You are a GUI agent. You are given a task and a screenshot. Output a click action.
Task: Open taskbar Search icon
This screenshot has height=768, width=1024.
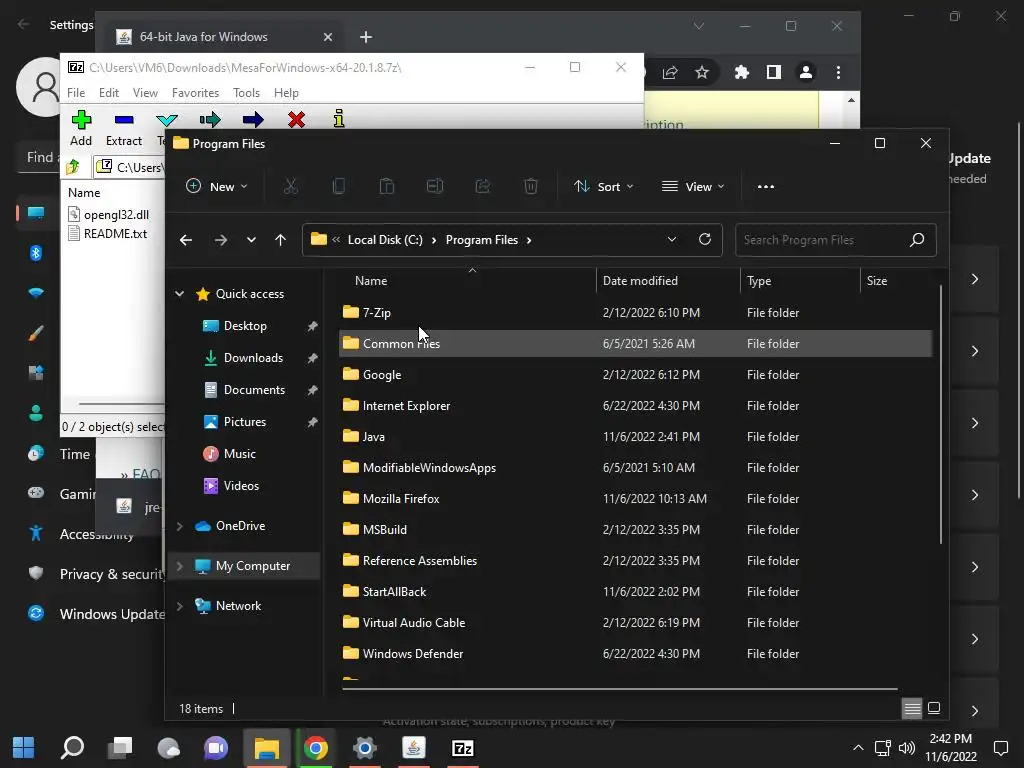[x=72, y=748]
